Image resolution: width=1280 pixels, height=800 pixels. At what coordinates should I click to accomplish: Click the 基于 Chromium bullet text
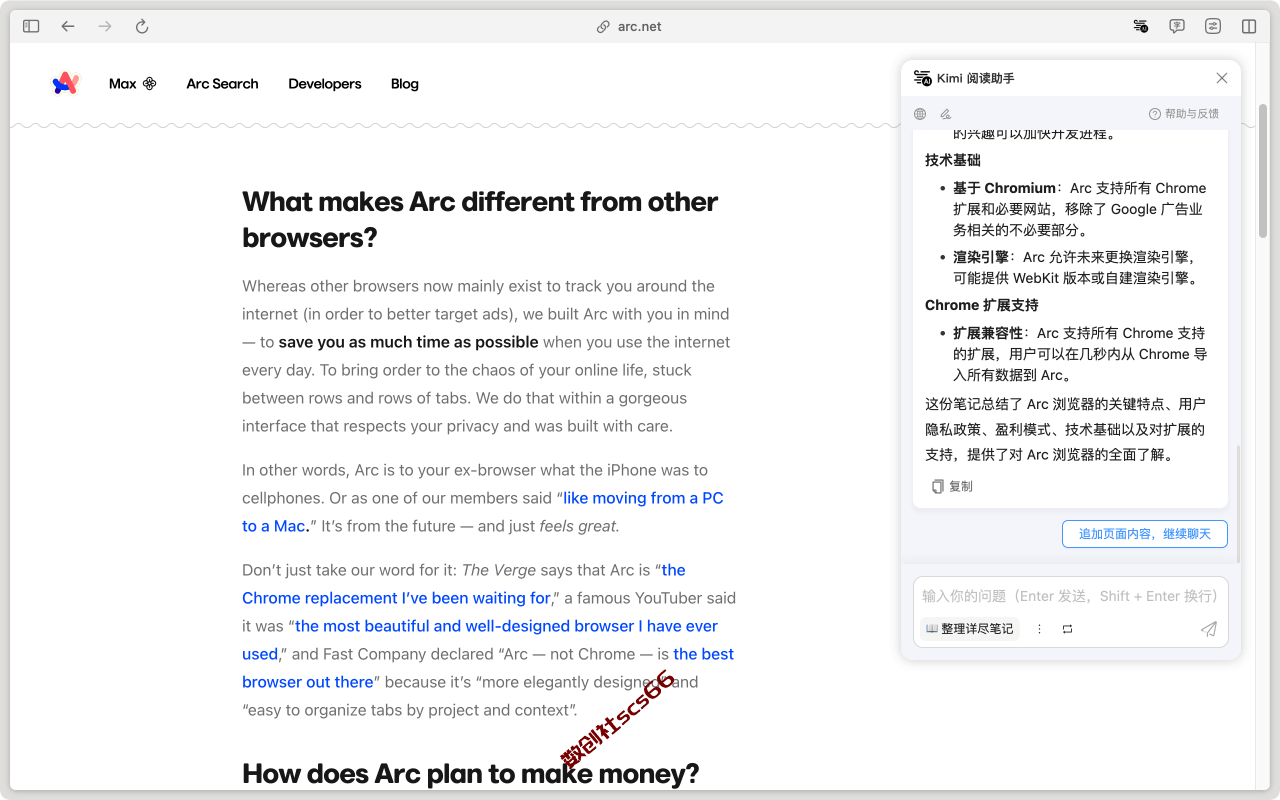pyautogui.click(x=1080, y=209)
